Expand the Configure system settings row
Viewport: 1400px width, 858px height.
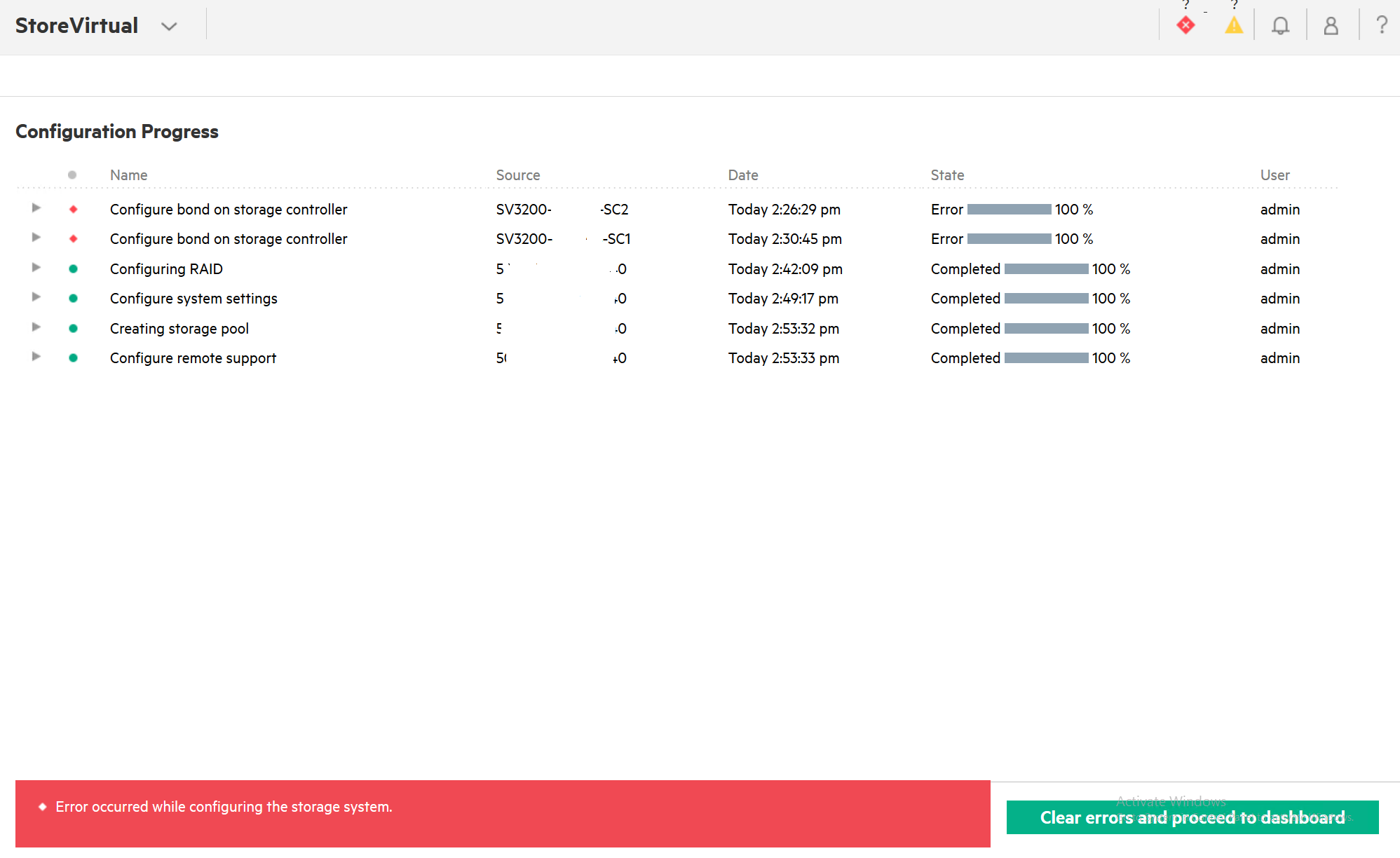[x=36, y=297]
